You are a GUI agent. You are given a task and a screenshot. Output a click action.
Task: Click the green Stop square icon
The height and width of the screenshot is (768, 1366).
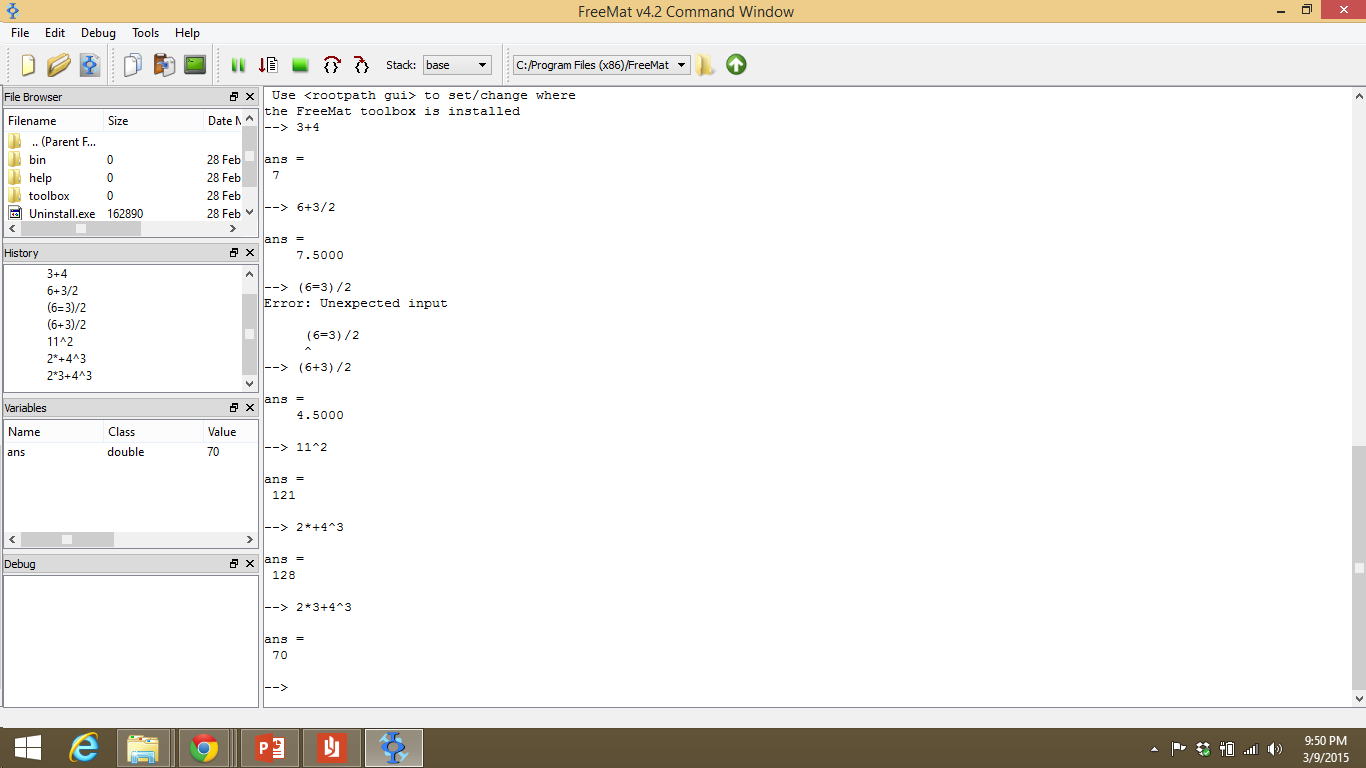click(300, 65)
